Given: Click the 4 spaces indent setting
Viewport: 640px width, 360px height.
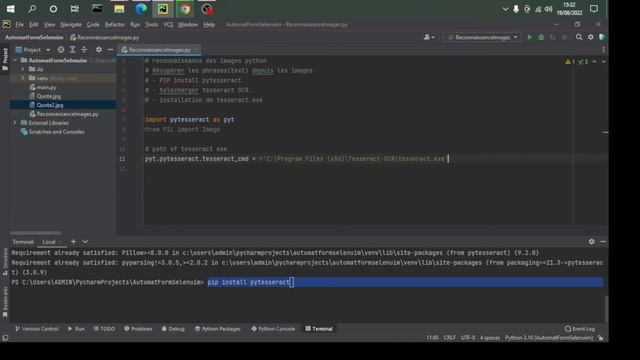Looking at the screenshot, I should pos(490,338).
